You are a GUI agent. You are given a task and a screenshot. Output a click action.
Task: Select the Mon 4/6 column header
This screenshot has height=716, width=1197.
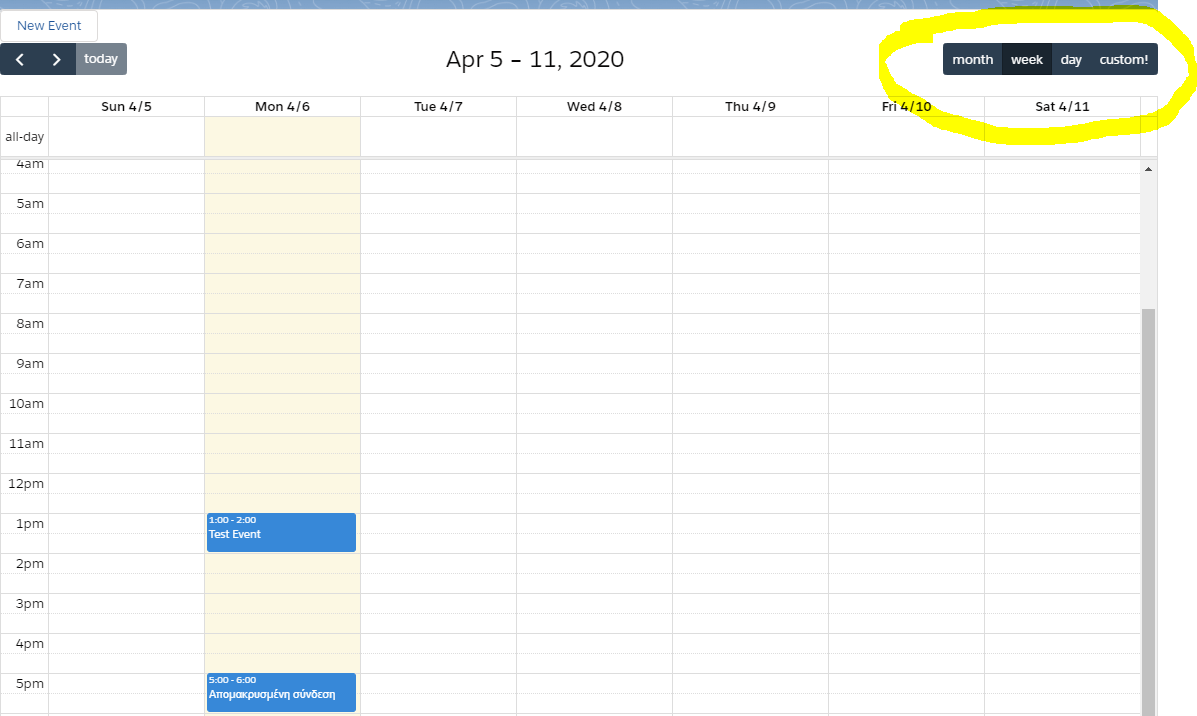point(282,106)
